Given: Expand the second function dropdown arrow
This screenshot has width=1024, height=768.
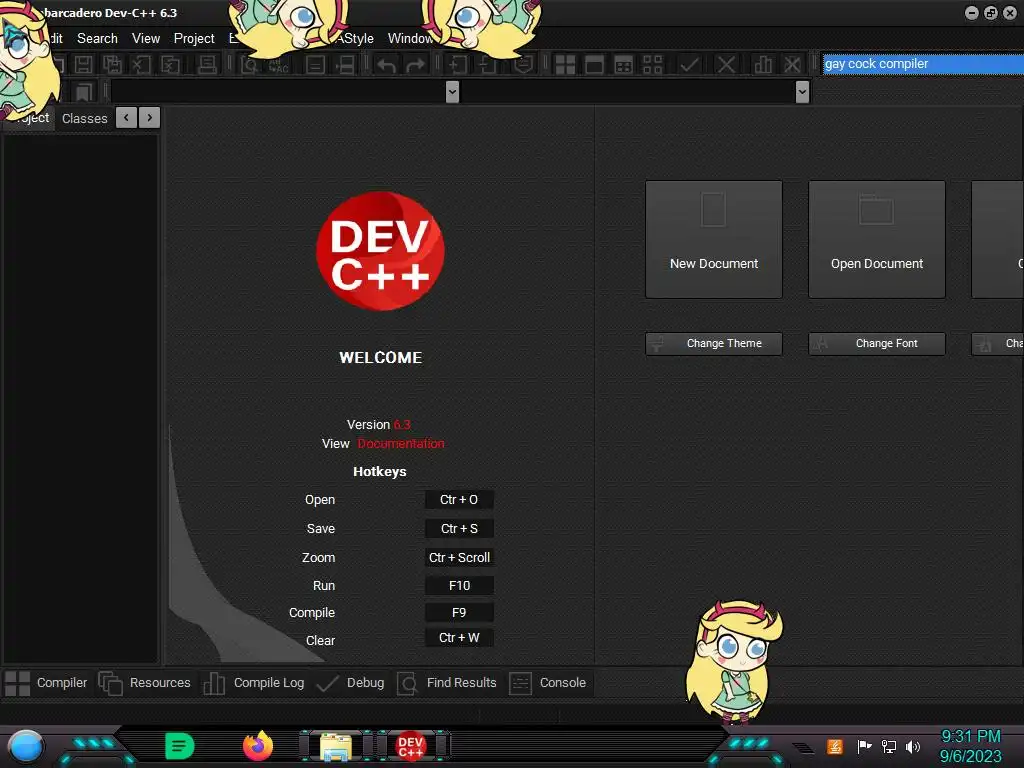Looking at the screenshot, I should point(803,92).
